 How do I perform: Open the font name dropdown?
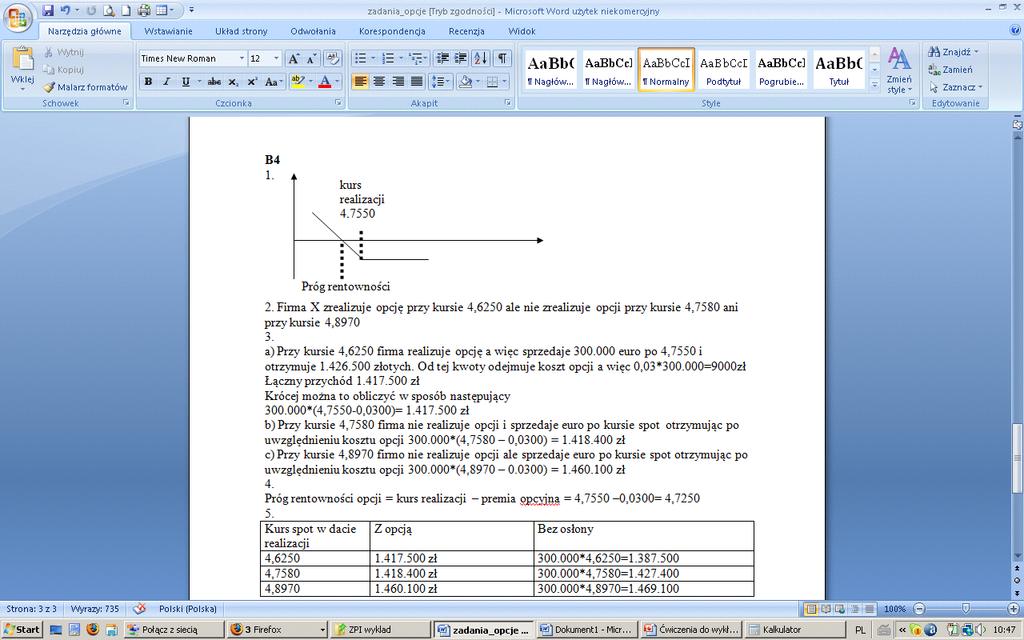coord(241,59)
